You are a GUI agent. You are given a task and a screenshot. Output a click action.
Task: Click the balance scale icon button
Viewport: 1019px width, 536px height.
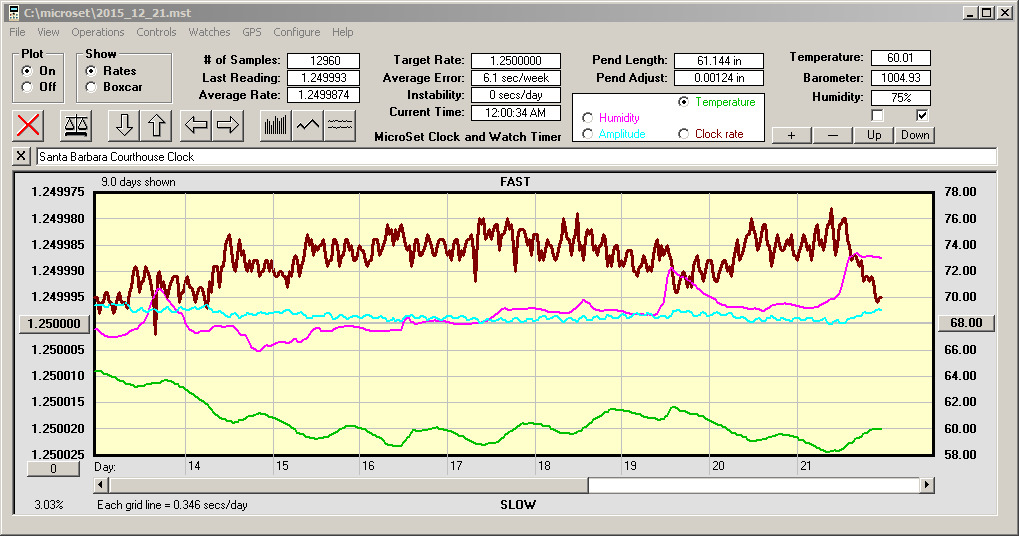[x=76, y=125]
